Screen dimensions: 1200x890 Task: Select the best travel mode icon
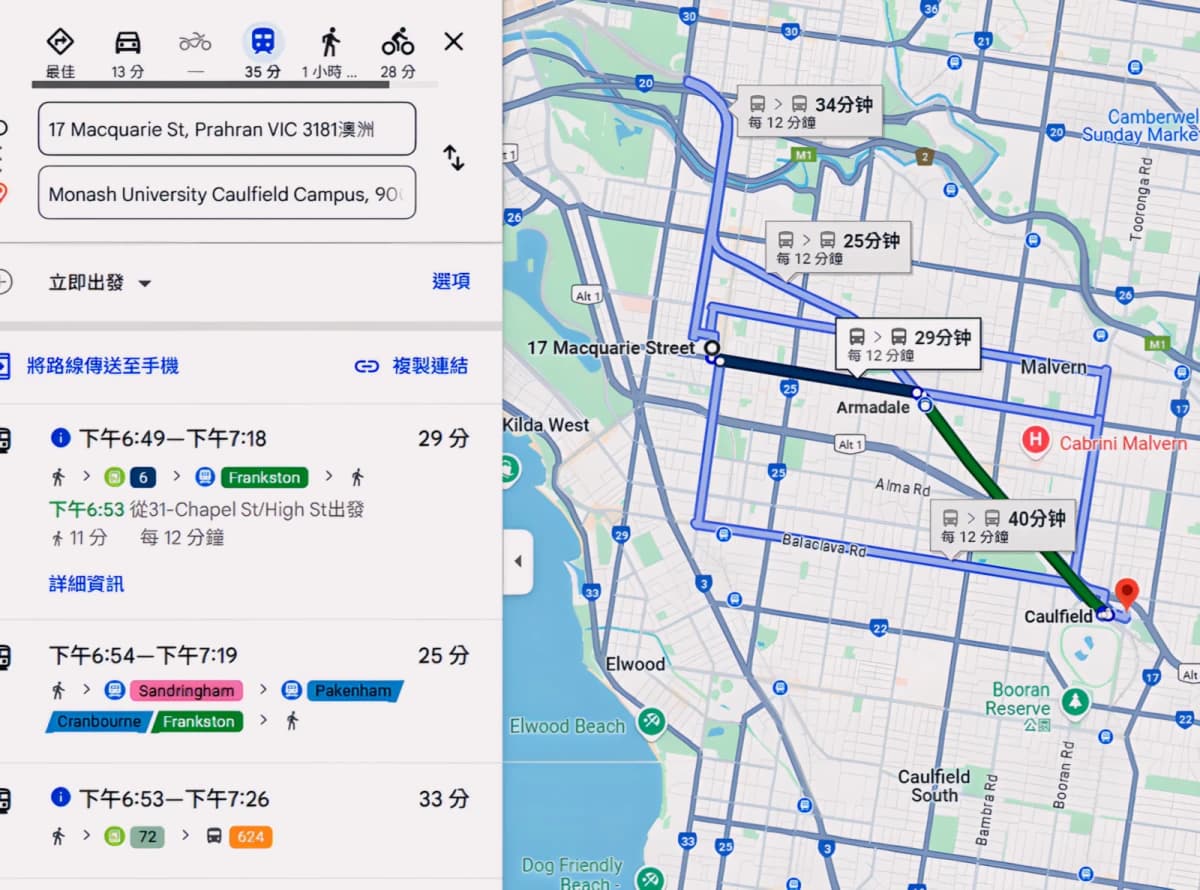[61, 42]
